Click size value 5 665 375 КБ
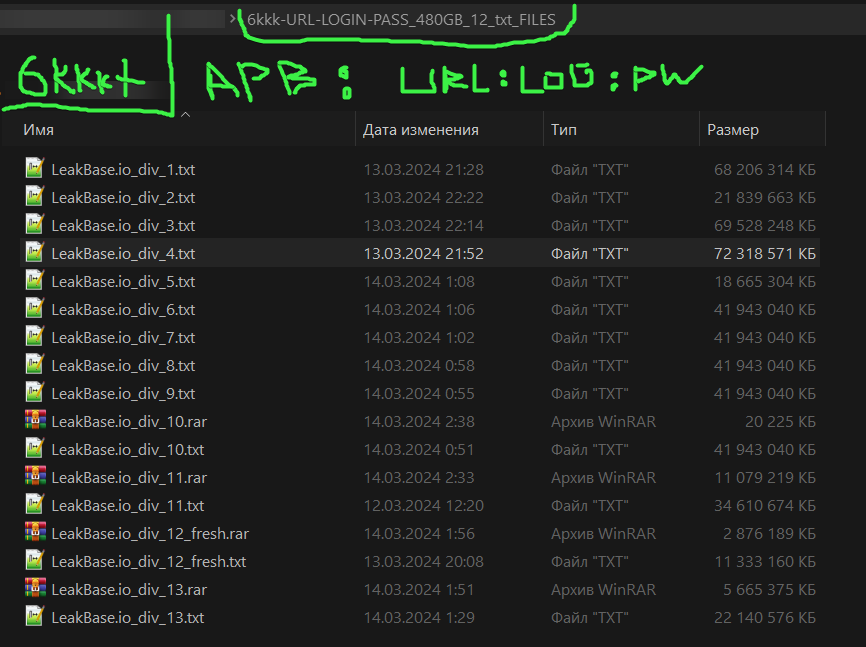 click(x=769, y=590)
